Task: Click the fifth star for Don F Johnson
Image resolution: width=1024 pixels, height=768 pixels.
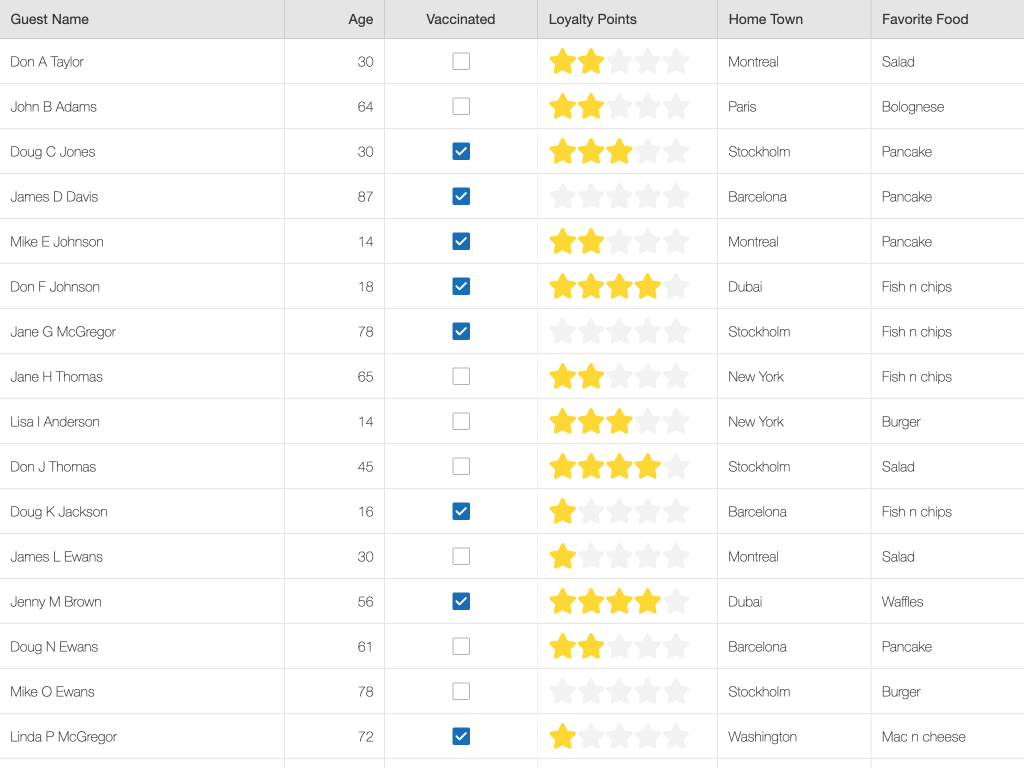Action: click(676, 287)
